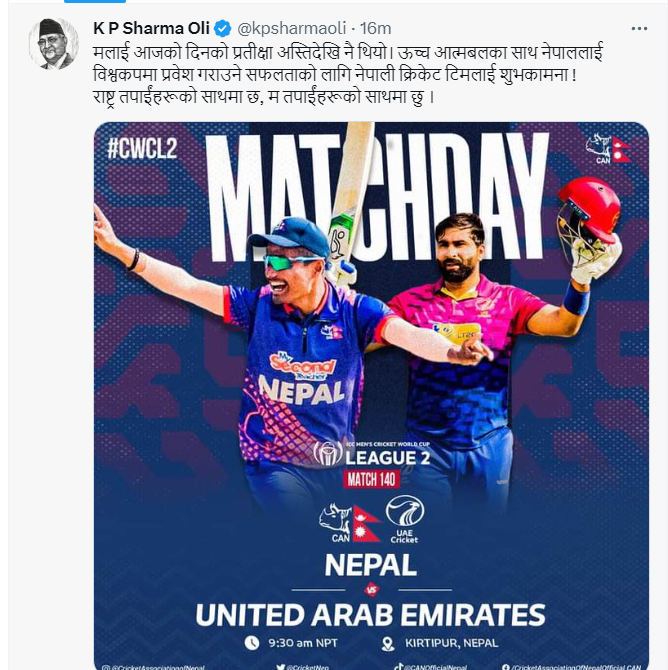This screenshot has height=670, width=668.
Task: Click the MATCHDAY poster headline
Action: point(378,197)
